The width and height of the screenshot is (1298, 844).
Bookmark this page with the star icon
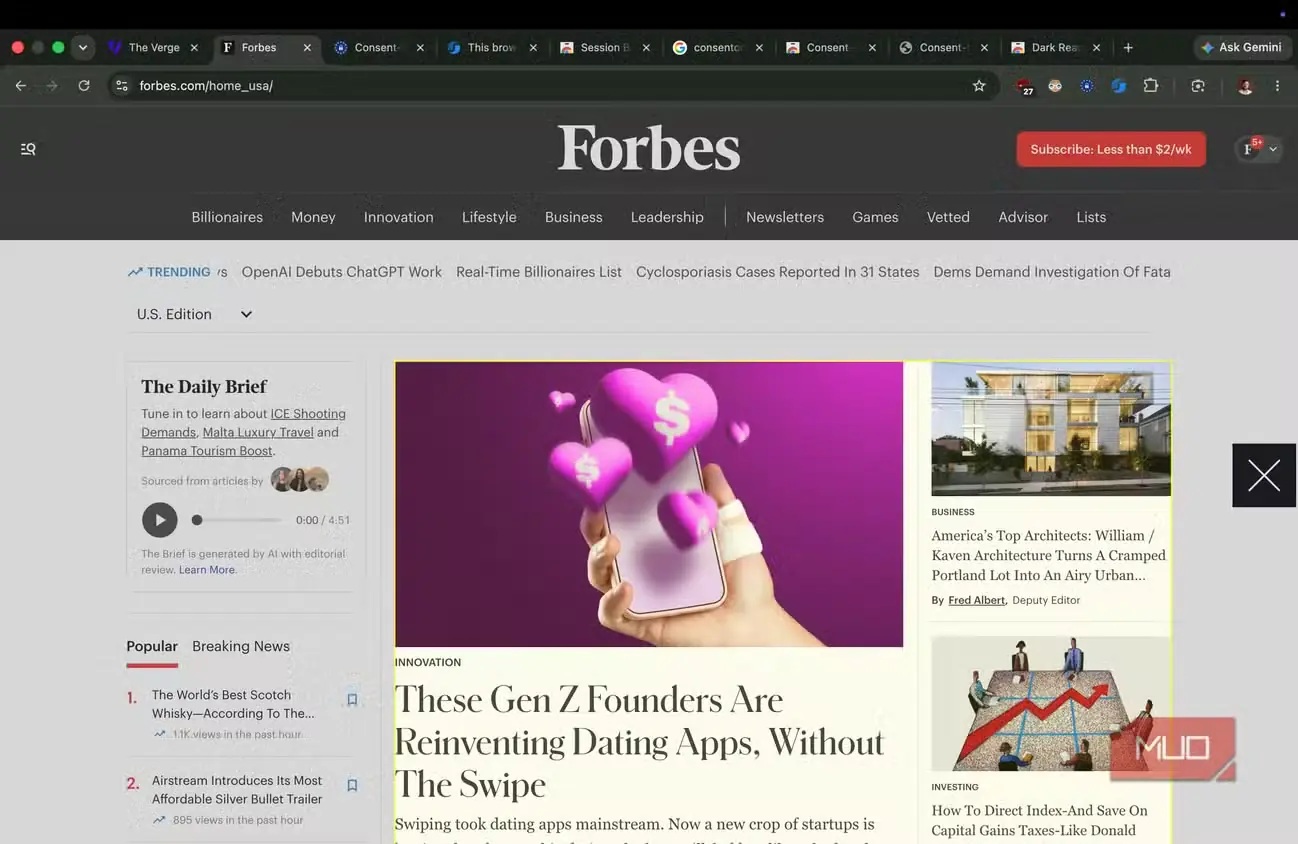coord(979,86)
